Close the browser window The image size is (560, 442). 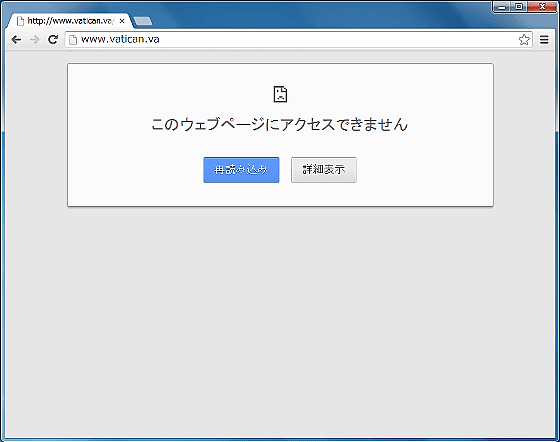point(542,7)
